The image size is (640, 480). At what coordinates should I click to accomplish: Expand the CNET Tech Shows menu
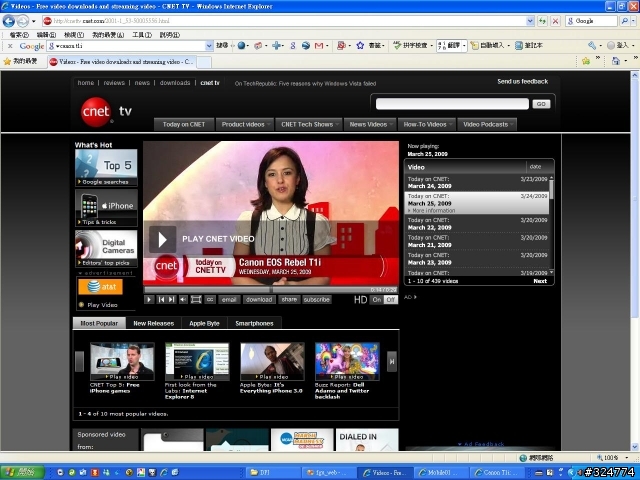(309, 124)
